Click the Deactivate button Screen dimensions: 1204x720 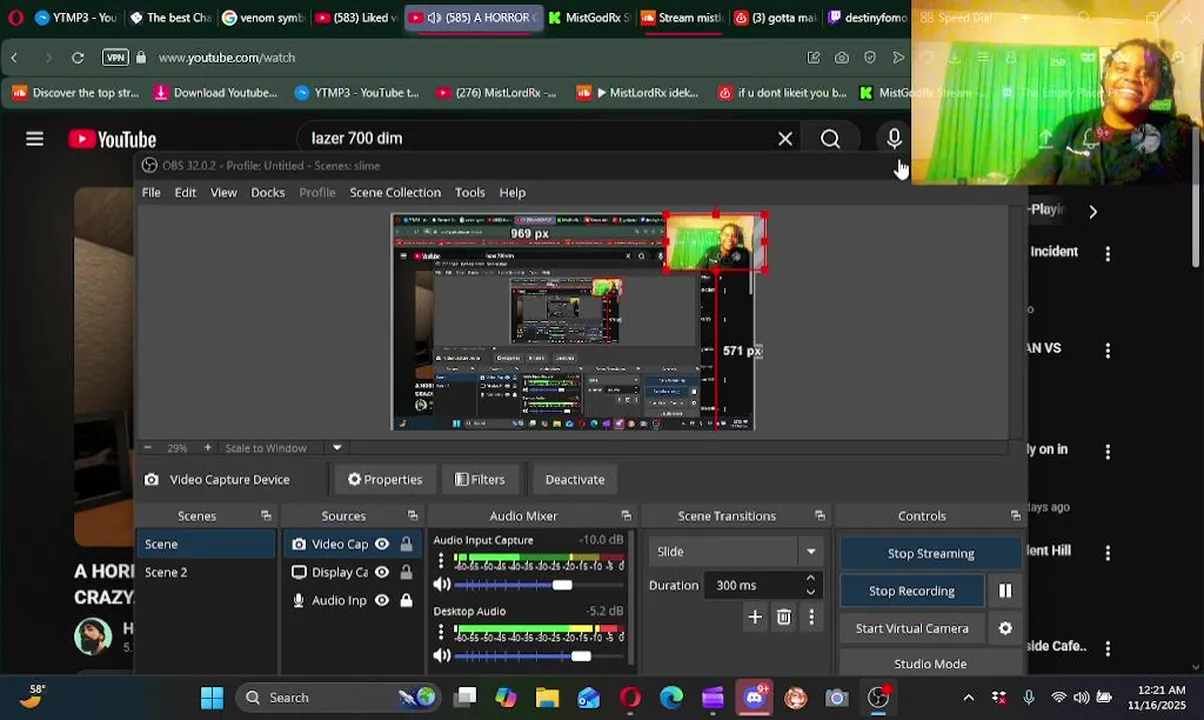tap(575, 480)
